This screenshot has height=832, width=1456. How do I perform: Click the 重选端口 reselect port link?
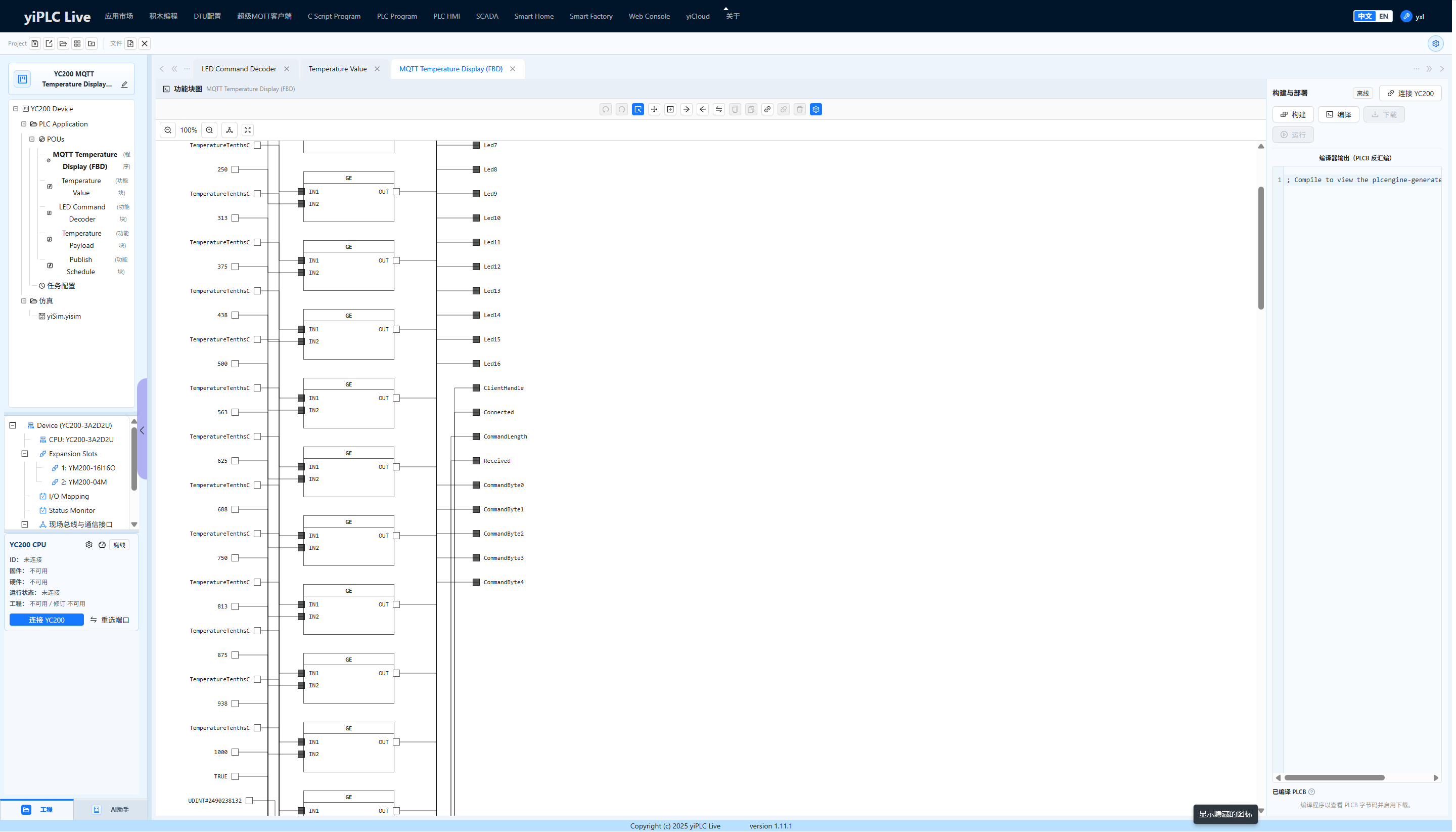click(110, 620)
